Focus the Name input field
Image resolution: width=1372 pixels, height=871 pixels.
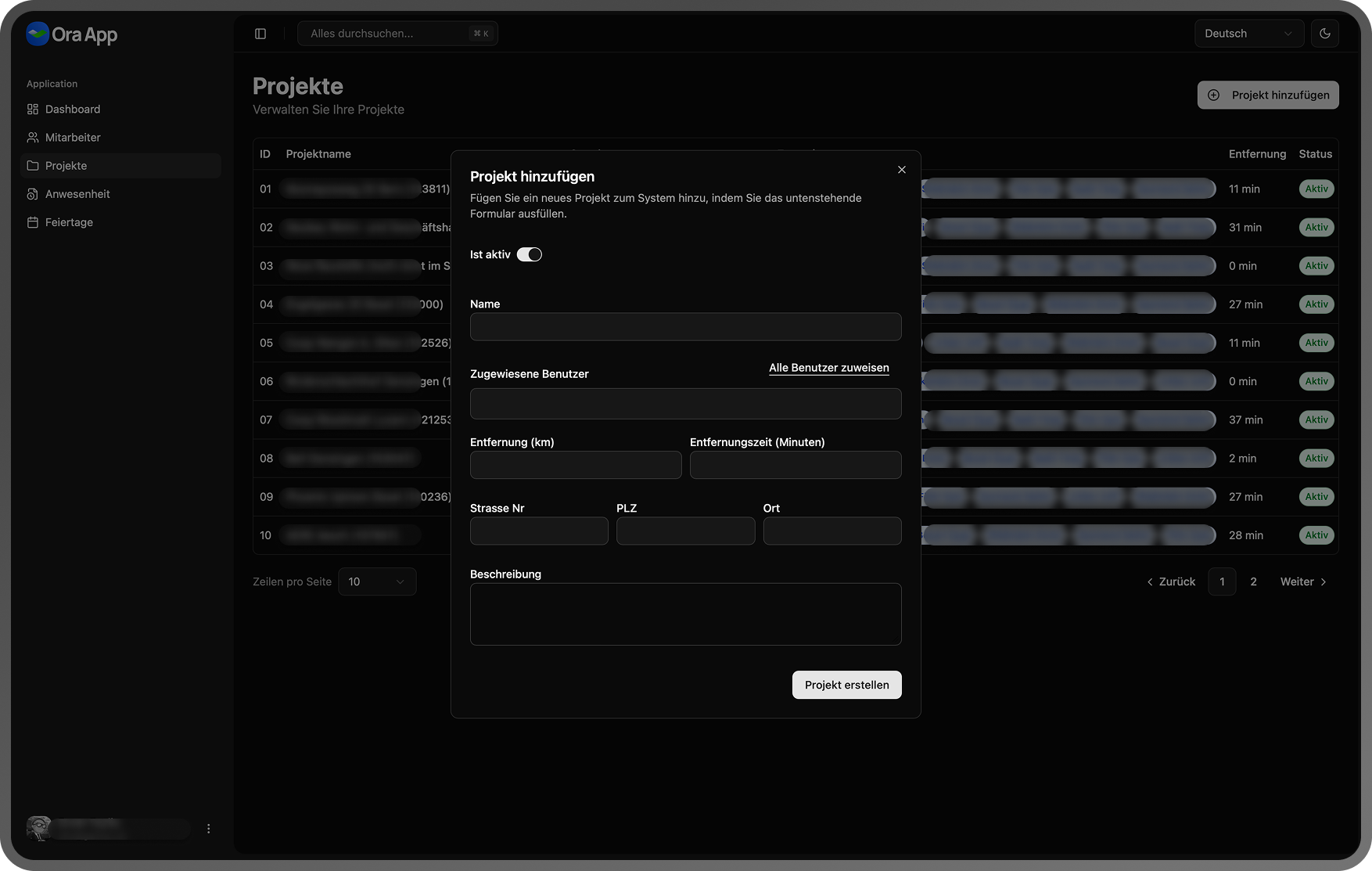685,327
